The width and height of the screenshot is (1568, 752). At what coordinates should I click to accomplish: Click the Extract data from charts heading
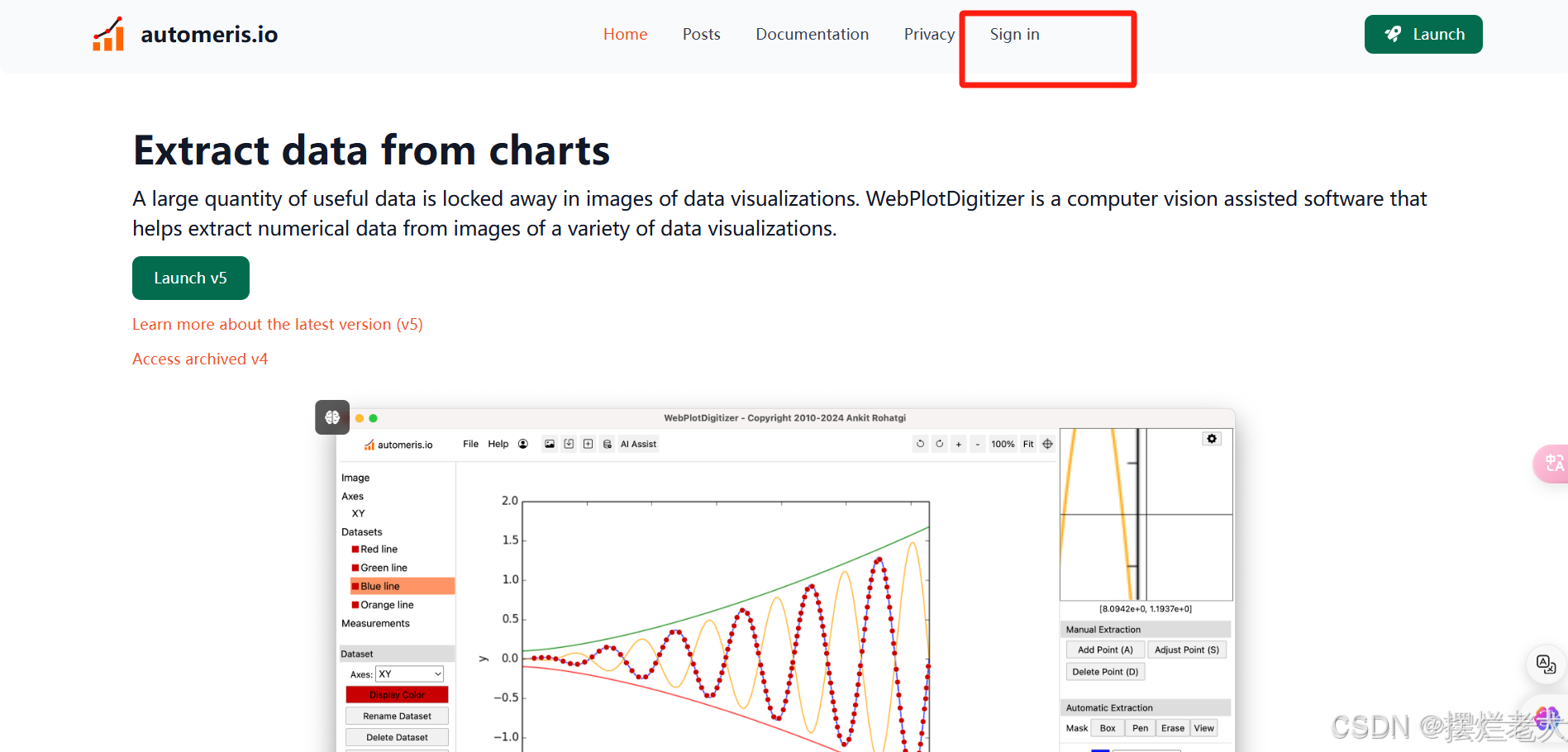coord(371,150)
